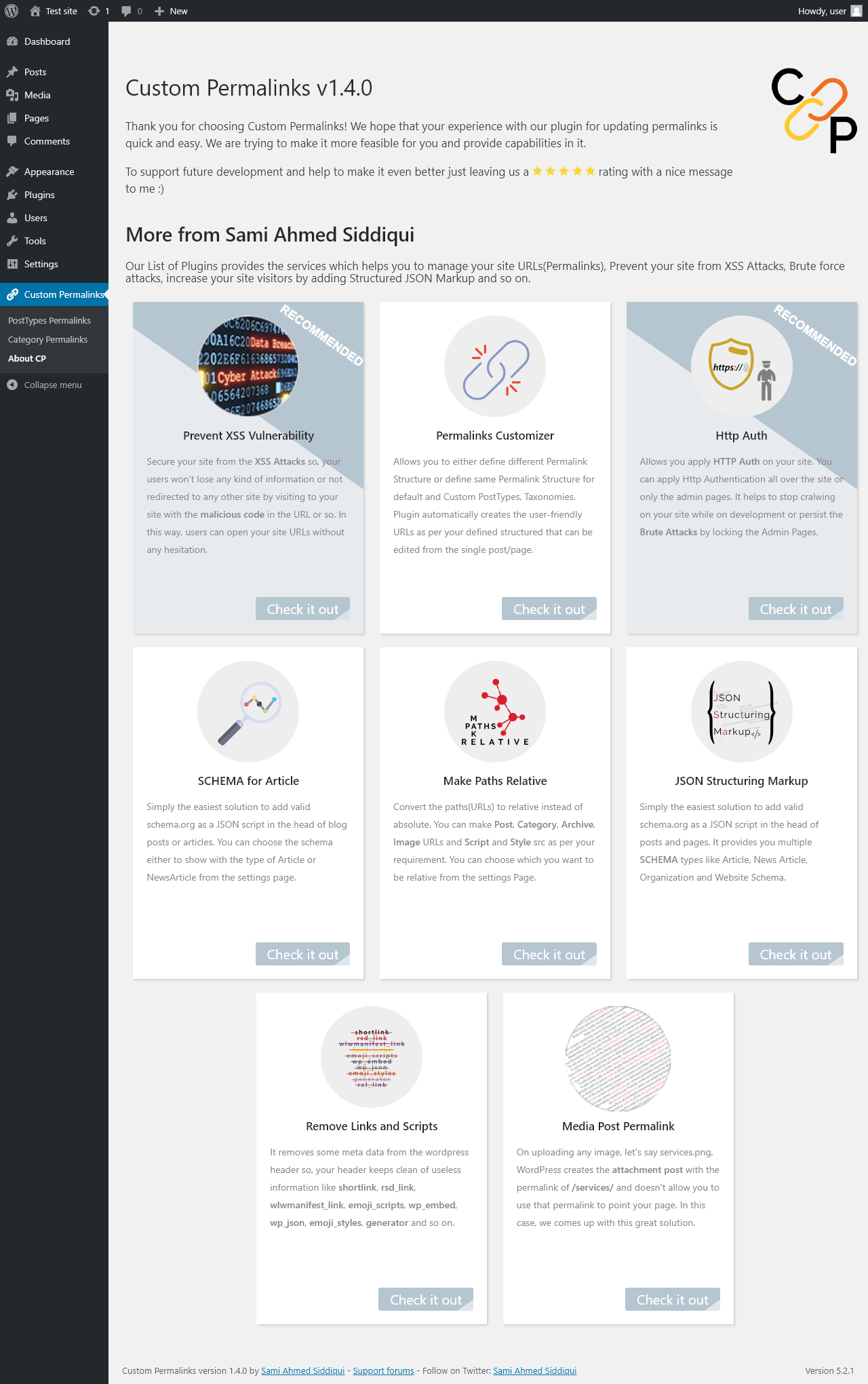The image size is (868, 1384).
Task: Click the Custom Permalinks CP logo
Action: (x=814, y=110)
